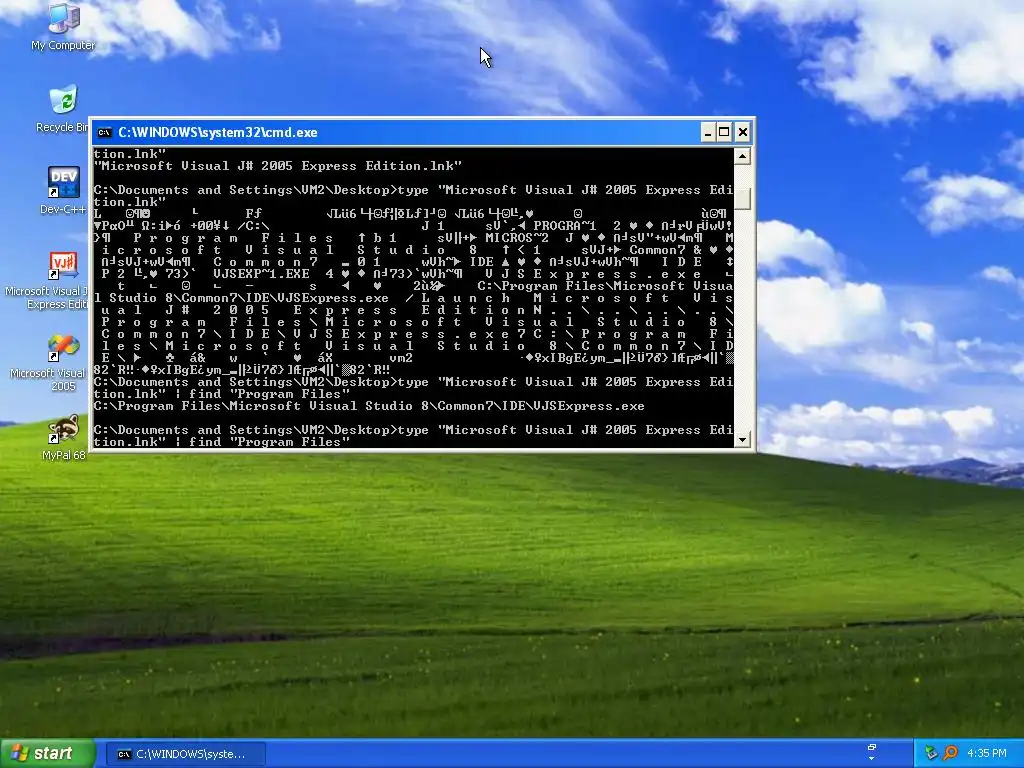Click the cmd window scrollbar thumb
Image resolution: width=1024 pixels, height=768 pixels.
(742, 199)
